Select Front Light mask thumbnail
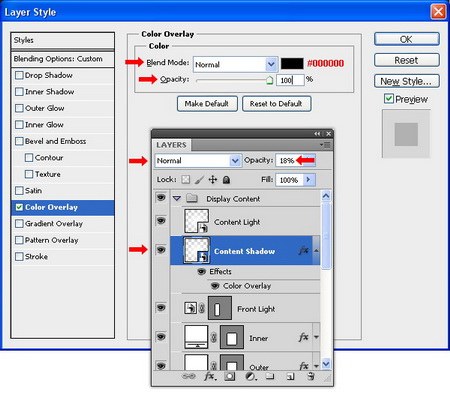The width and height of the screenshot is (450, 395). point(220,308)
